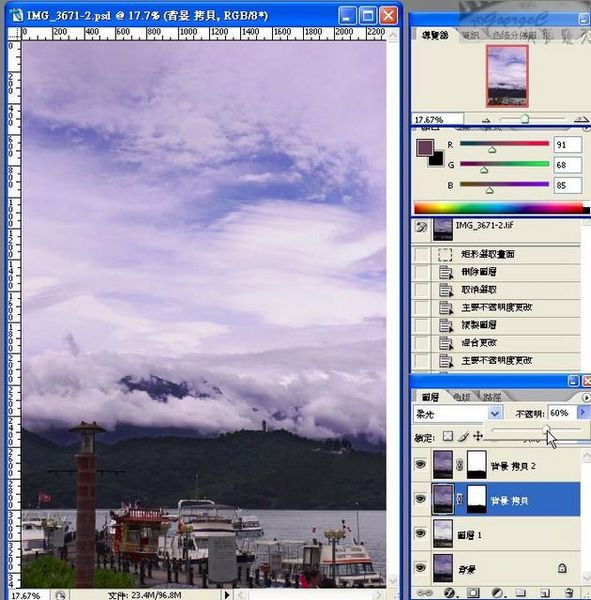
Task: Click the layer opacity popup slider
Action: (537, 429)
